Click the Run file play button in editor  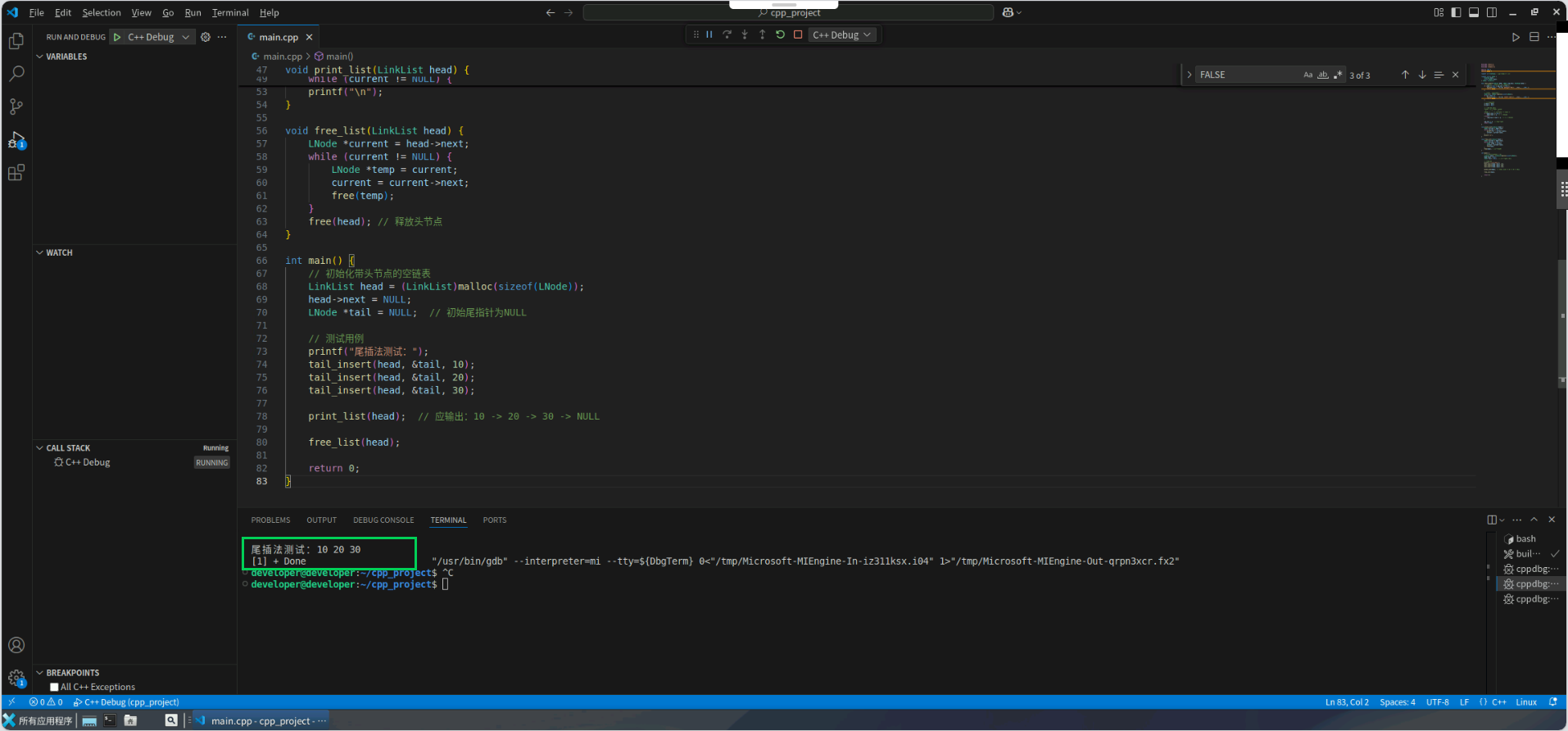(1516, 37)
